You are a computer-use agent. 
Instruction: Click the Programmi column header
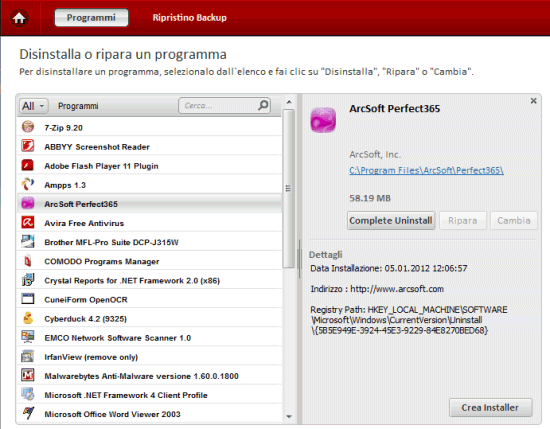pyautogui.click(x=78, y=106)
